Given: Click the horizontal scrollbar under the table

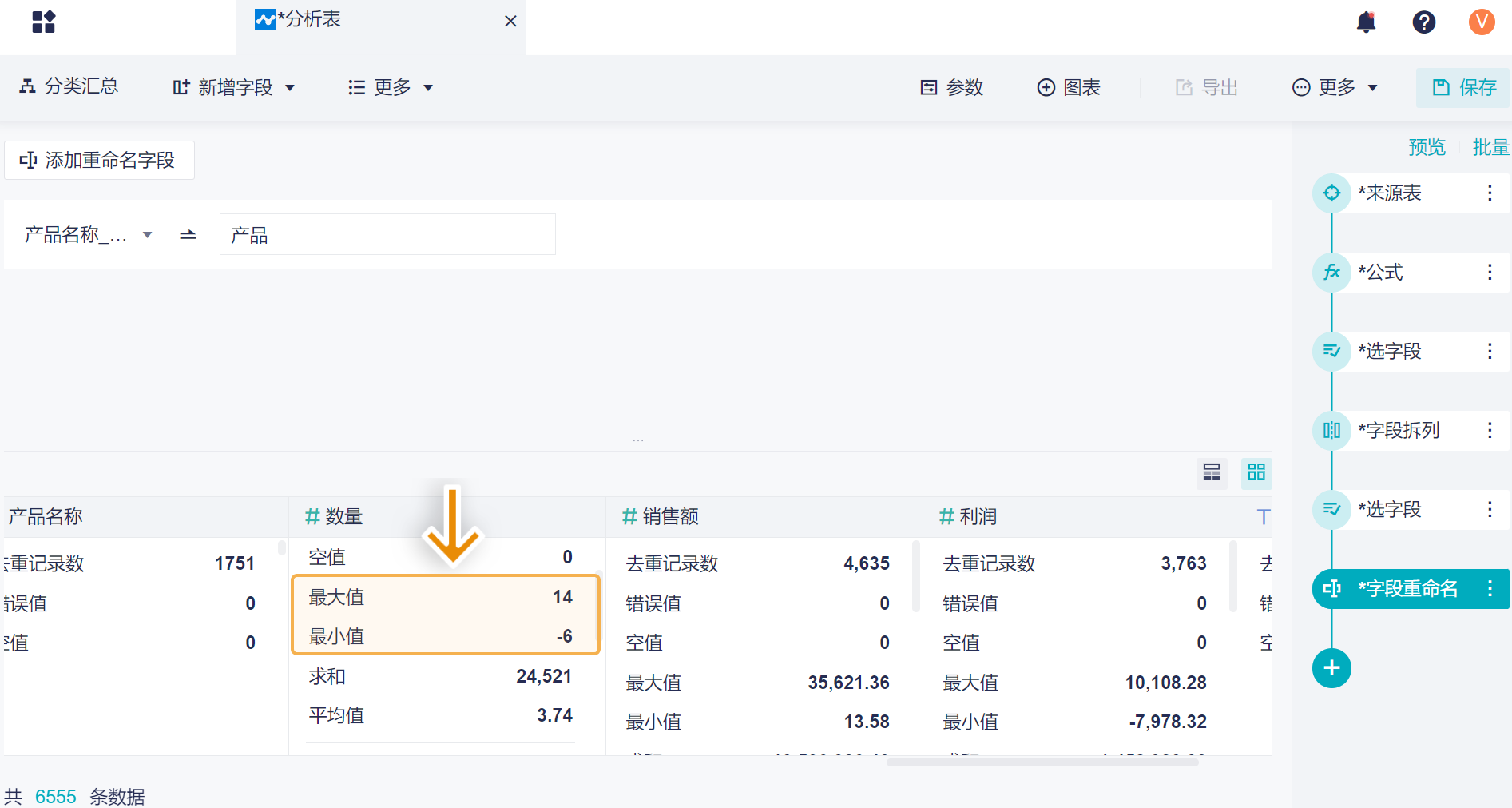Looking at the screenshot, I should [x=1042, y=762].
